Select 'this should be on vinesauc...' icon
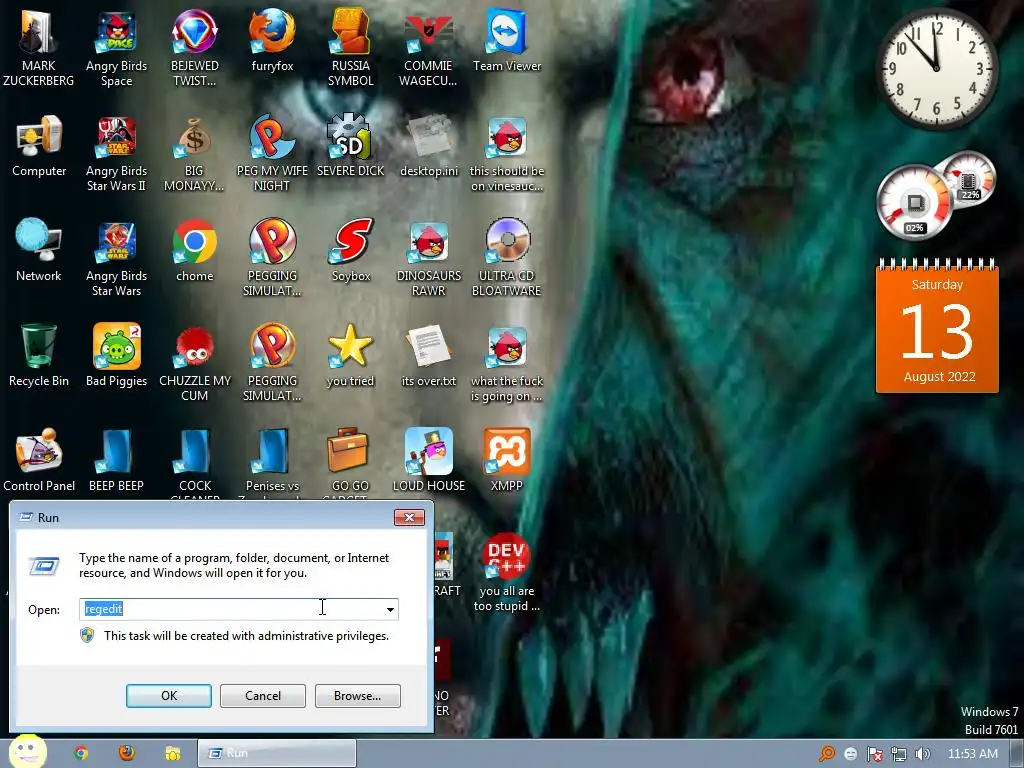The image size is (1024, 768). 507,153
